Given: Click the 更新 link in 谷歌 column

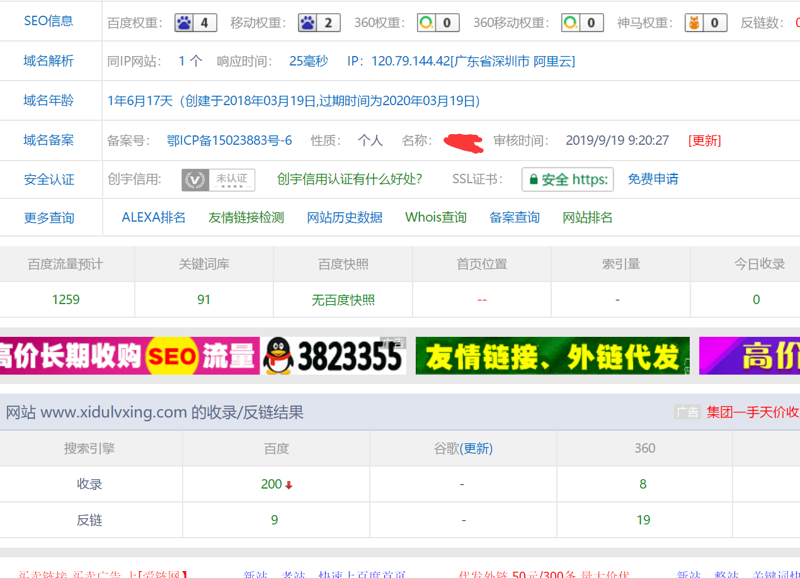Looking at the screenshot, I should pos(478,448).
